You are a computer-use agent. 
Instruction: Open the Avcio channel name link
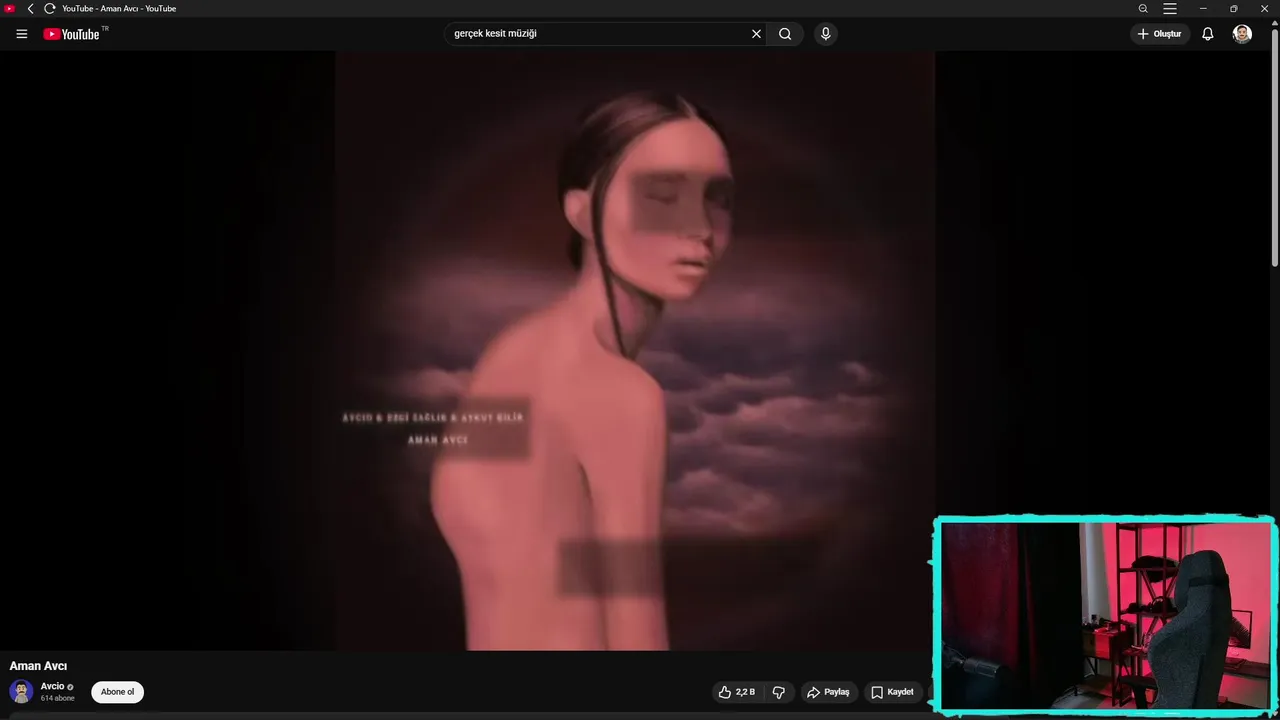tap(52, 686)
